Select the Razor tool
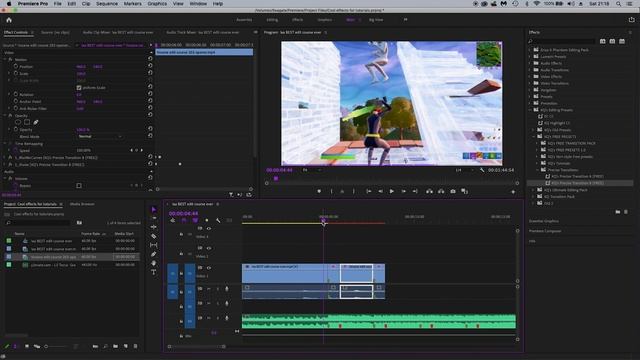Image resolution: width=640 pixels, height=360 pixels. [x=153, y=236]
